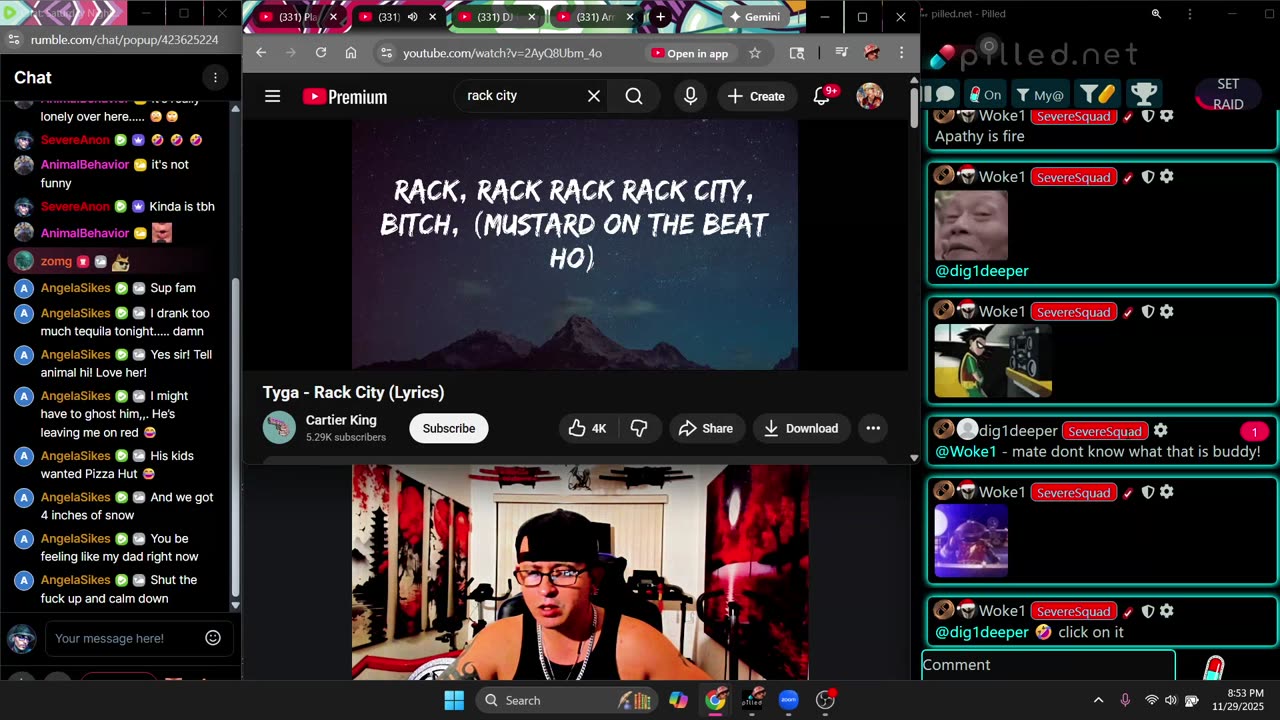Open the Gemini button in Chrome
Image resolution: width=1280 pixels, height=720 pixels.
coord(755,17)
